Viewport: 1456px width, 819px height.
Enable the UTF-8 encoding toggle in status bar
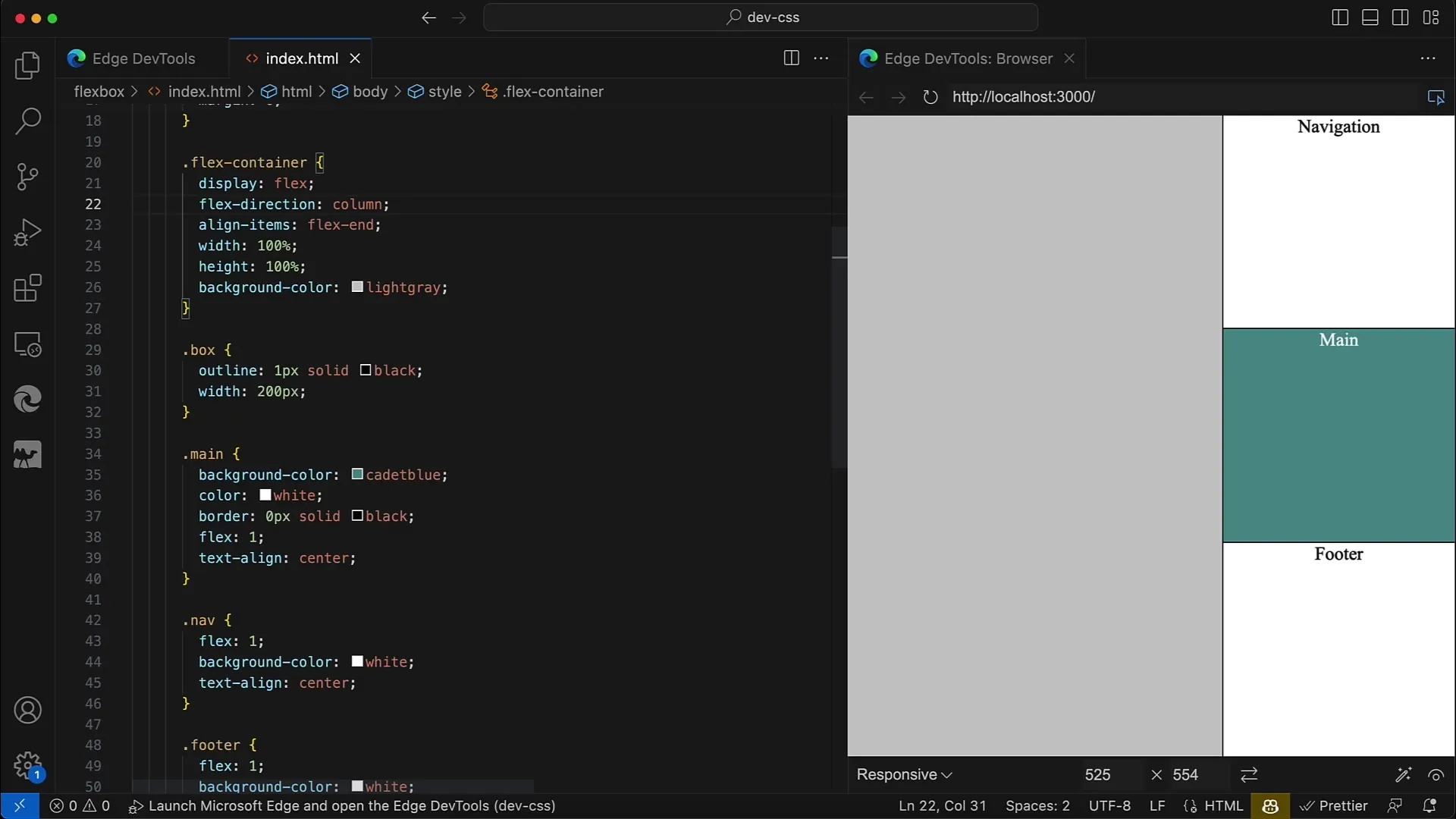coord(1109,805)
